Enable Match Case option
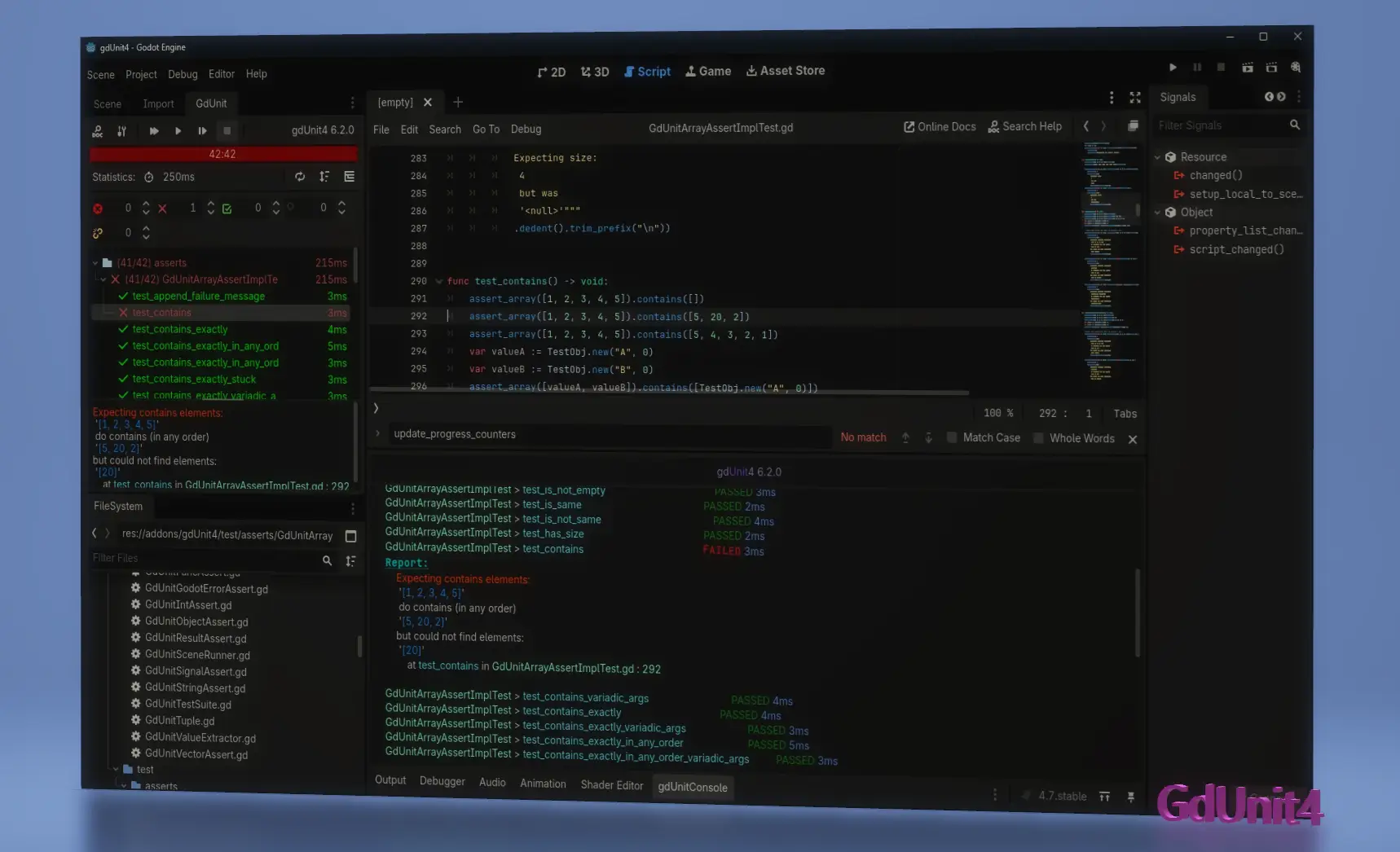 pos(984,438)
